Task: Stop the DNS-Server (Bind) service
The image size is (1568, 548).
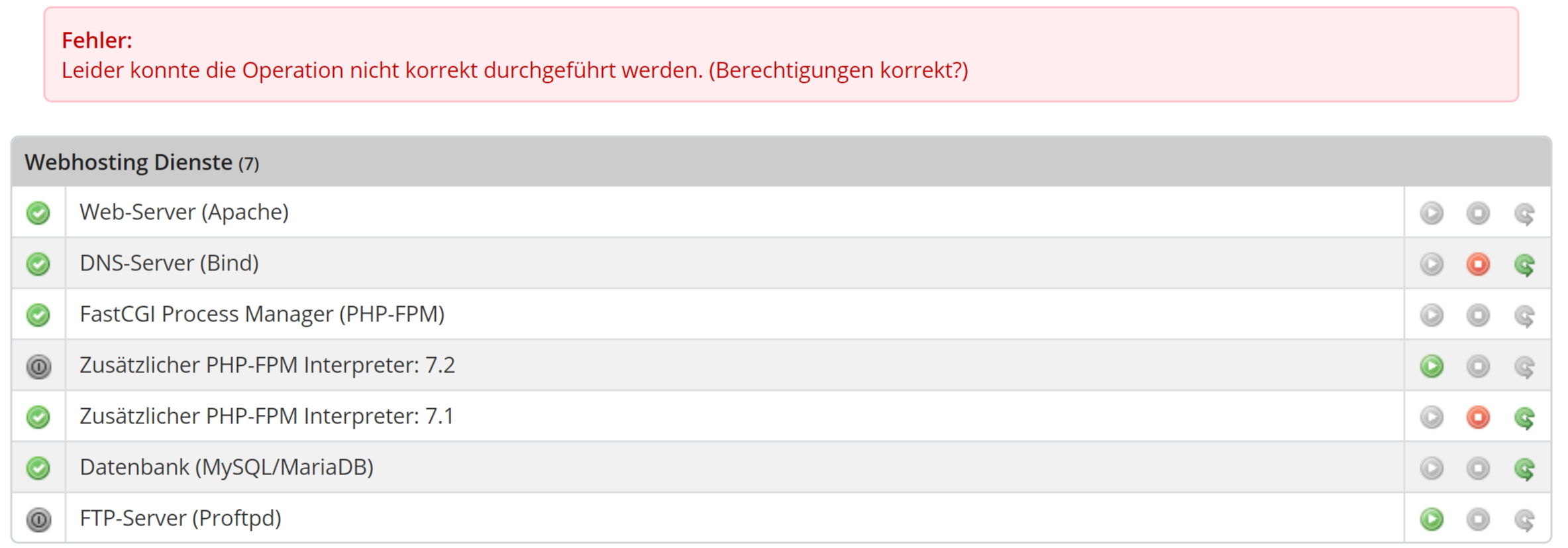Action: (1477, 264)
